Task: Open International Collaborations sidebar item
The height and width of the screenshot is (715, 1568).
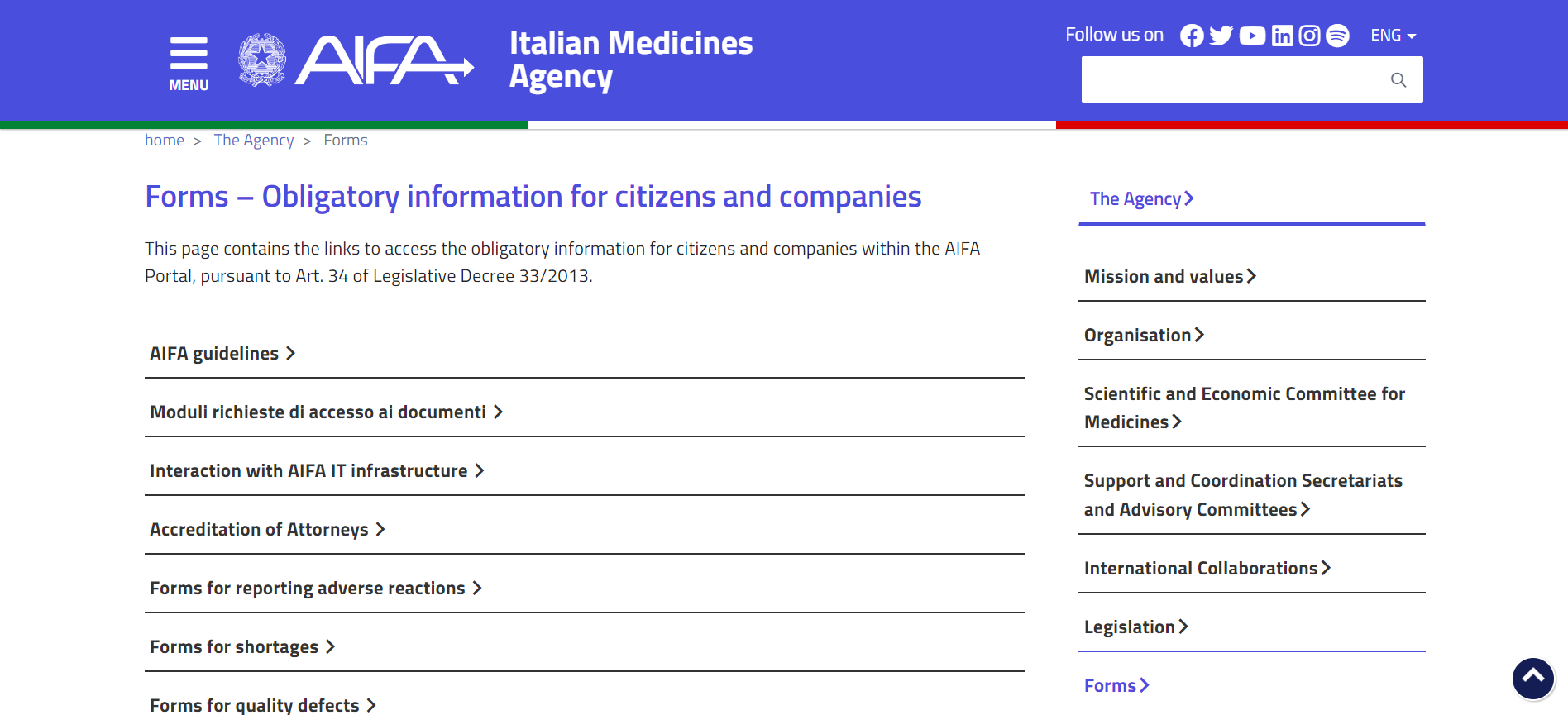Action: click(1207, 569)
